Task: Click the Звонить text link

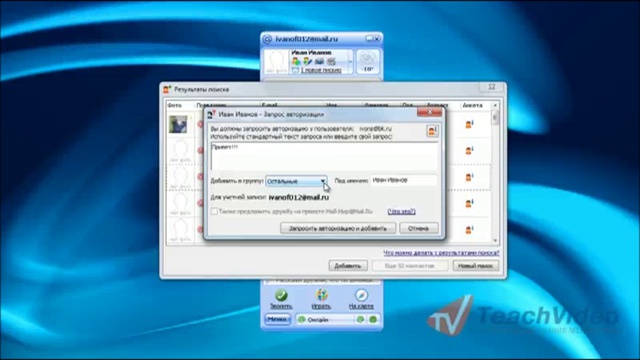Action: (281, 306)
